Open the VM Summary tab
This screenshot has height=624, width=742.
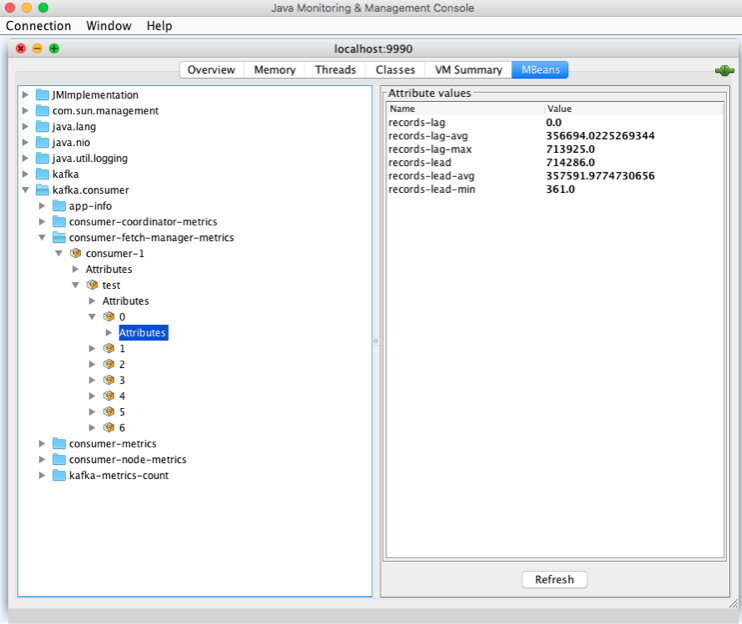coord(468,70)
